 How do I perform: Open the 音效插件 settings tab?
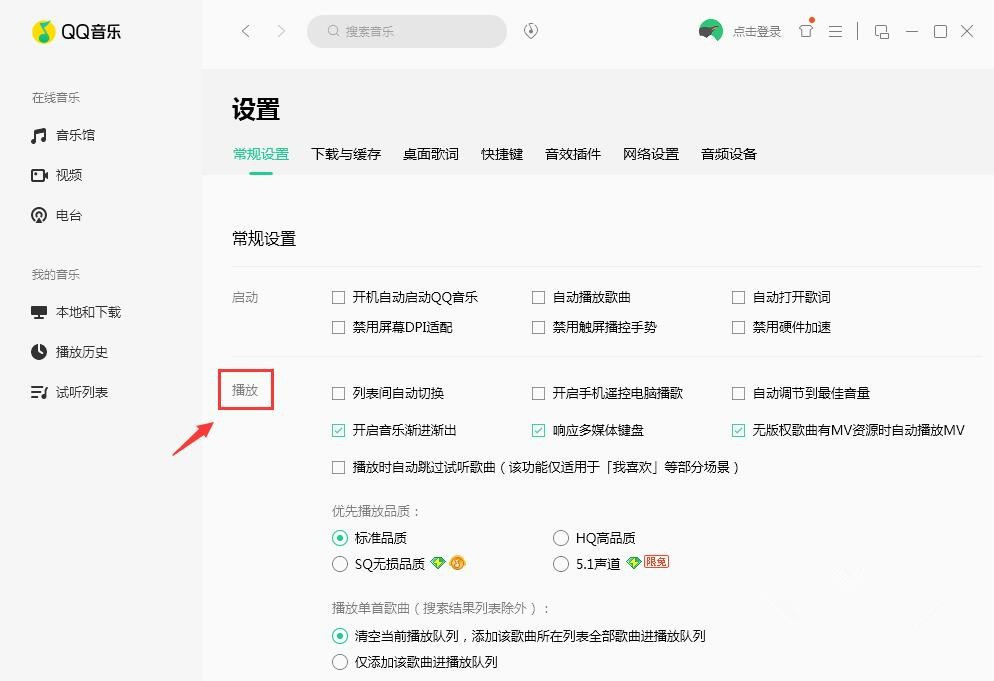[x=571, y=154]
